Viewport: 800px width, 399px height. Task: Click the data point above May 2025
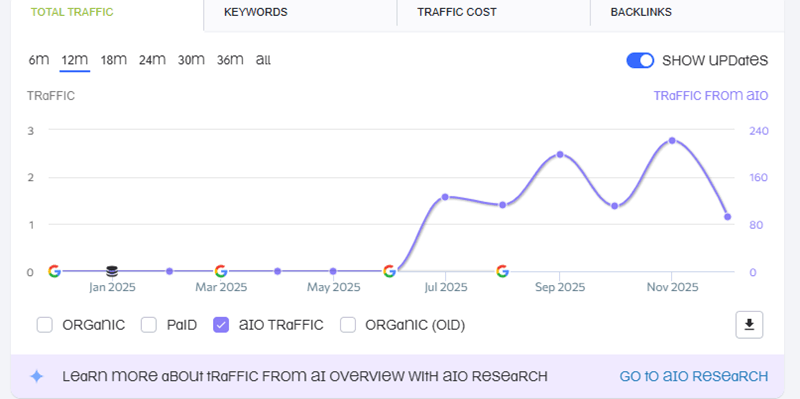point(333,271)
